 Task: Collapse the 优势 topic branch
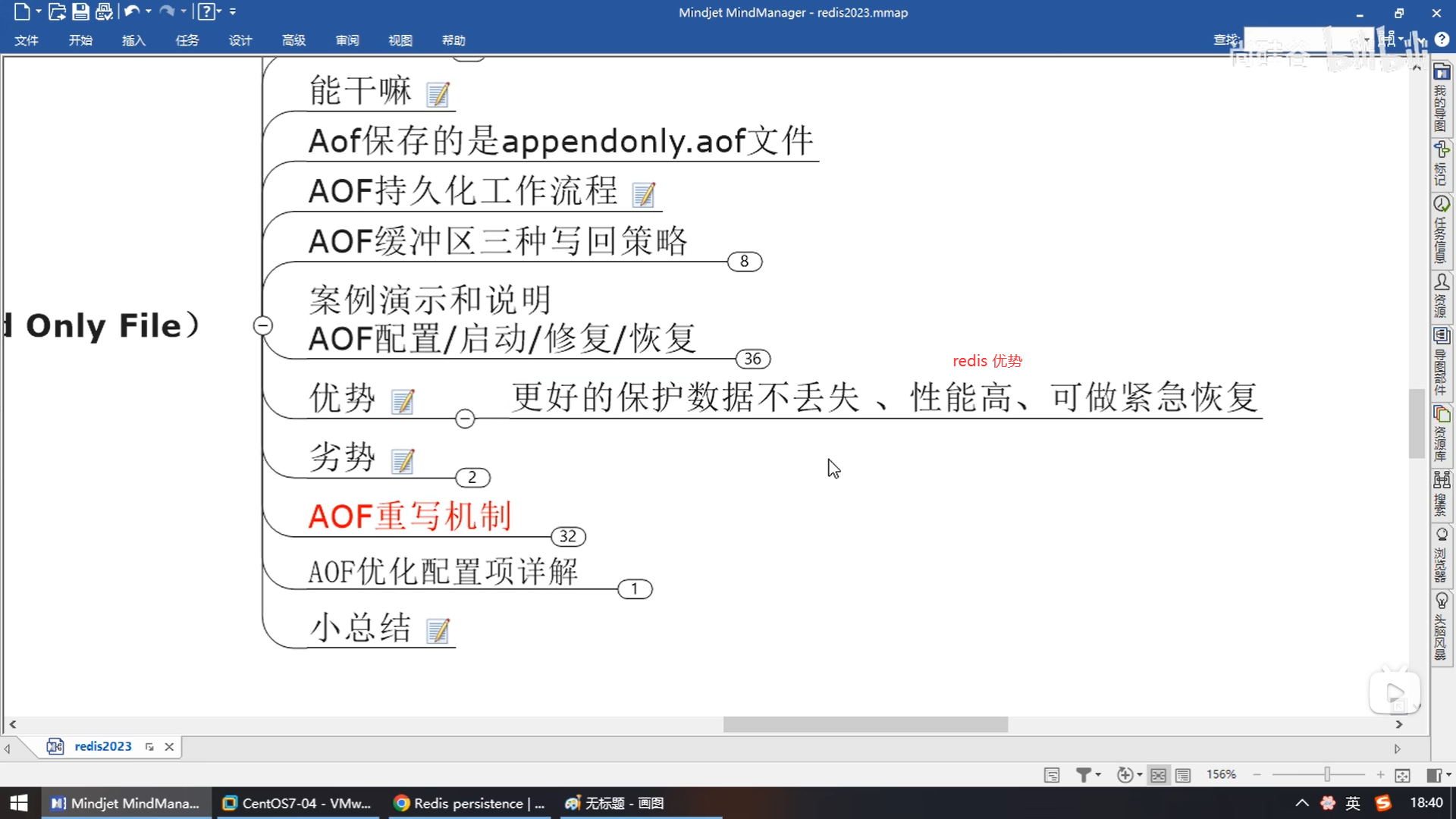(465, 419)
